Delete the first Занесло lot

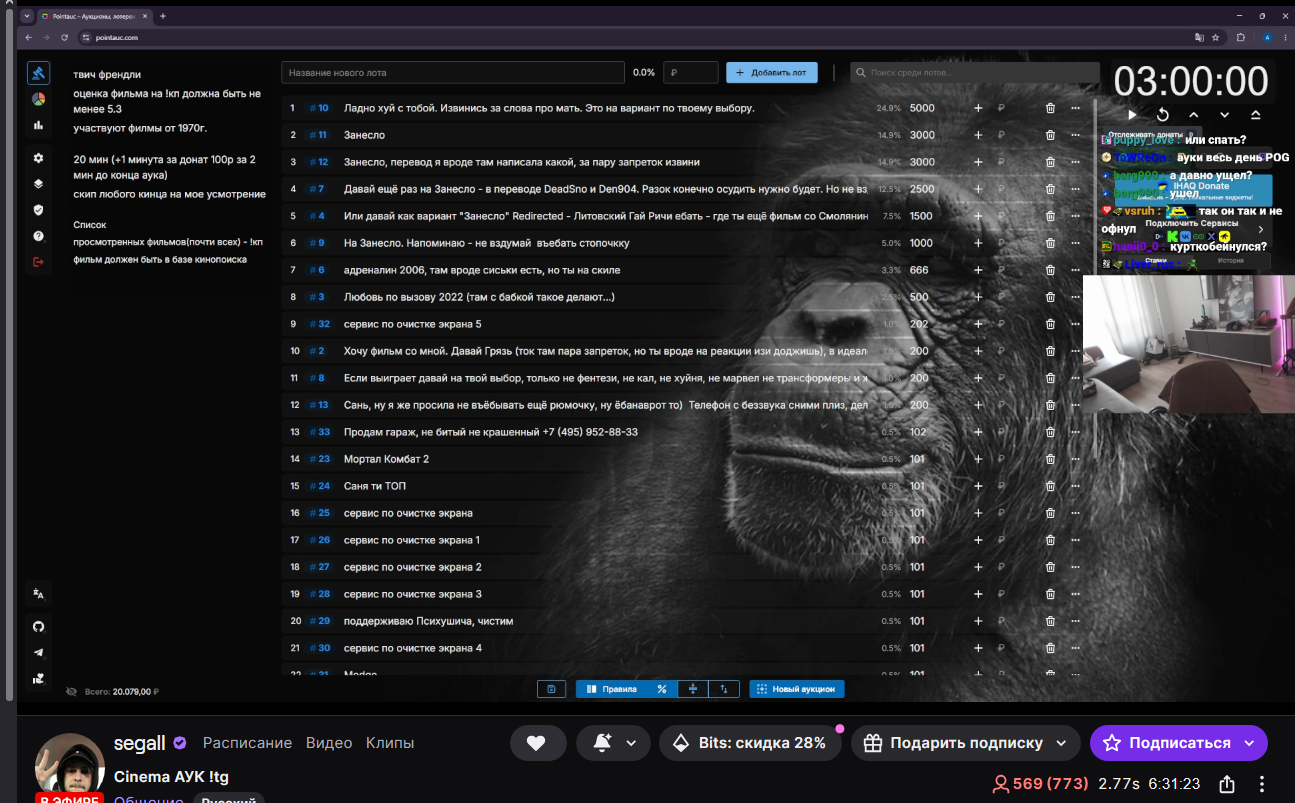point(1050,135)
